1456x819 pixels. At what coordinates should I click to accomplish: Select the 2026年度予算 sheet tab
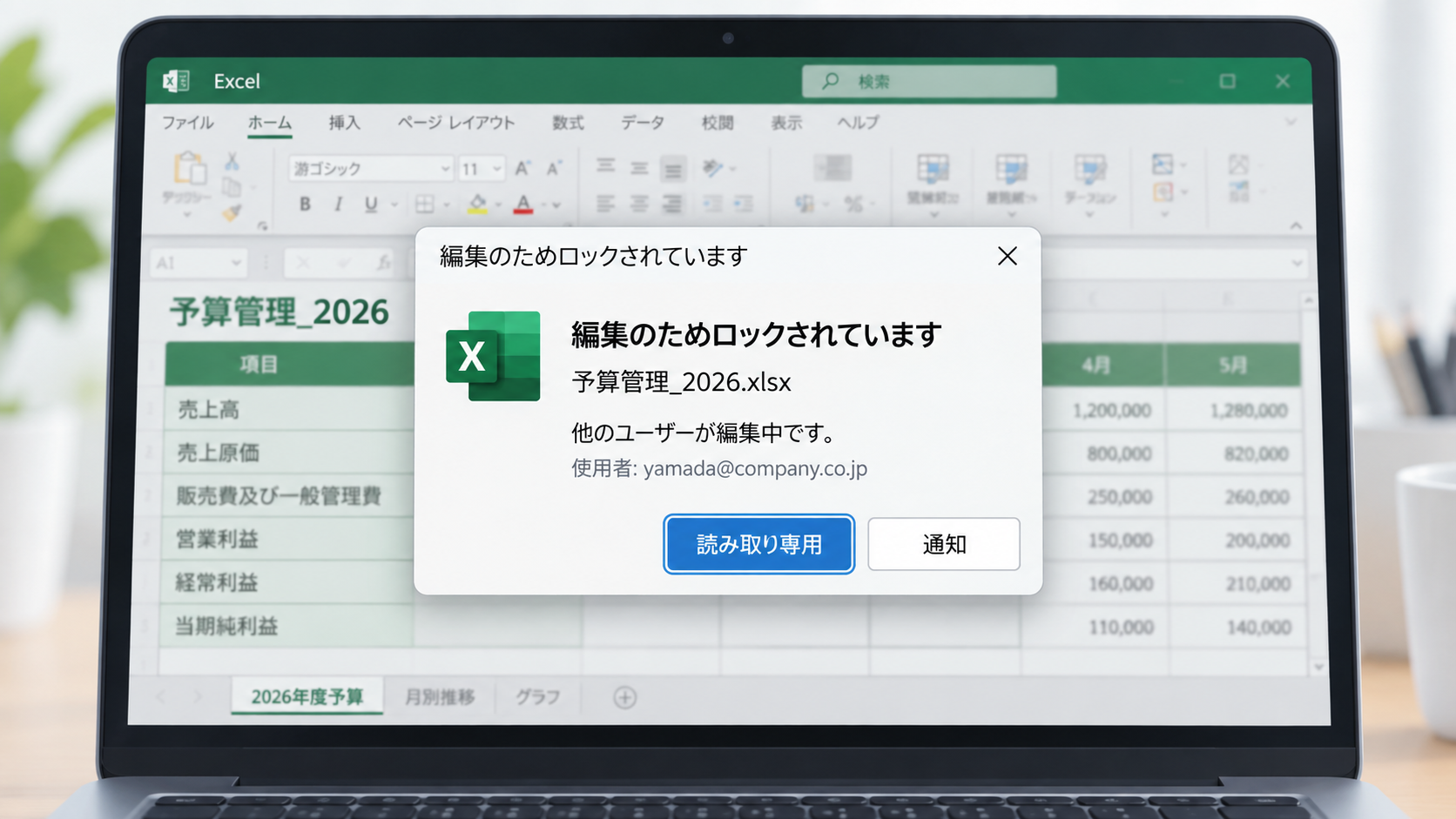point(307,696)
